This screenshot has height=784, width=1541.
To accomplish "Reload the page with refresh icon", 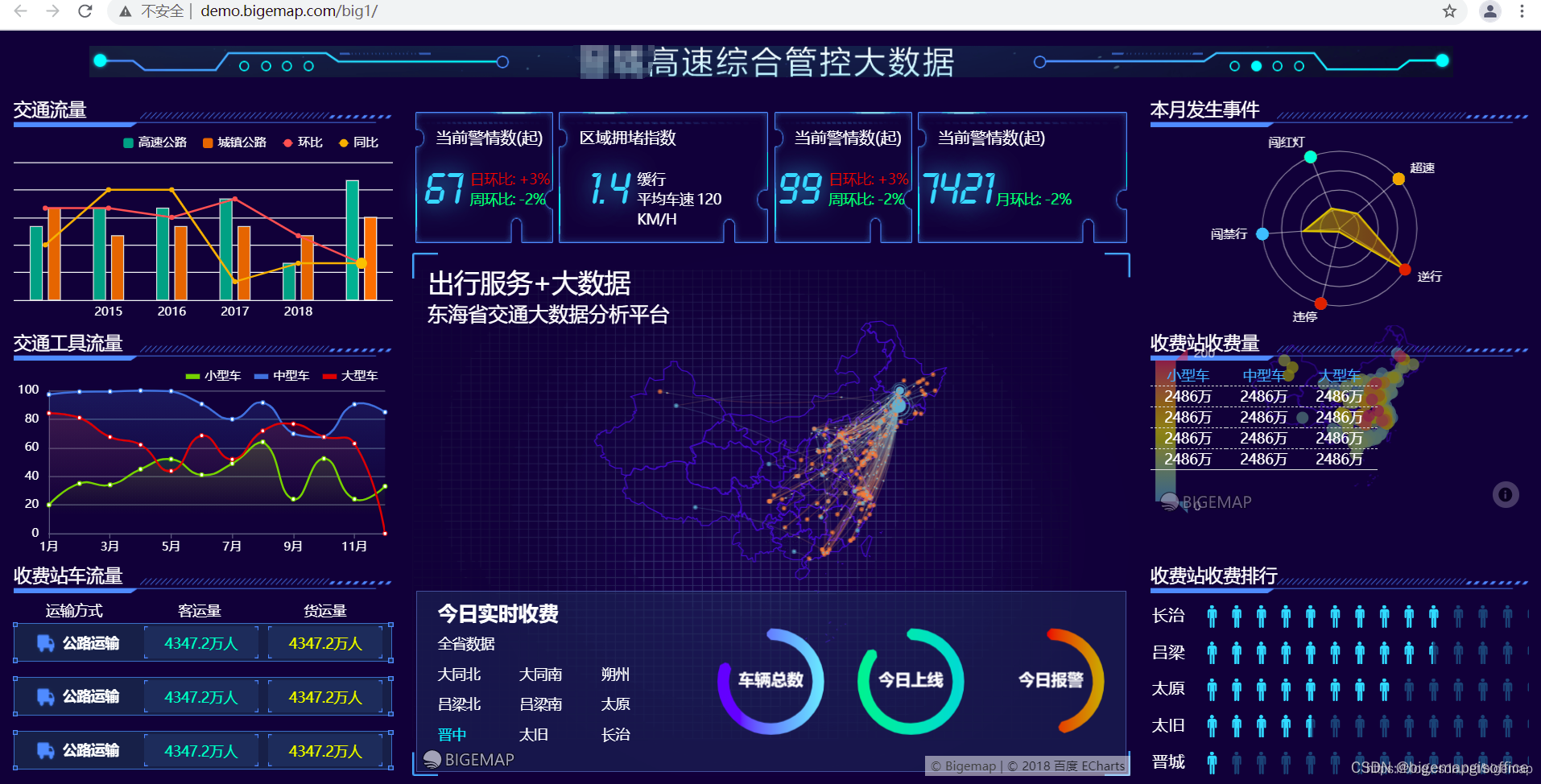I will coord(85,11).
